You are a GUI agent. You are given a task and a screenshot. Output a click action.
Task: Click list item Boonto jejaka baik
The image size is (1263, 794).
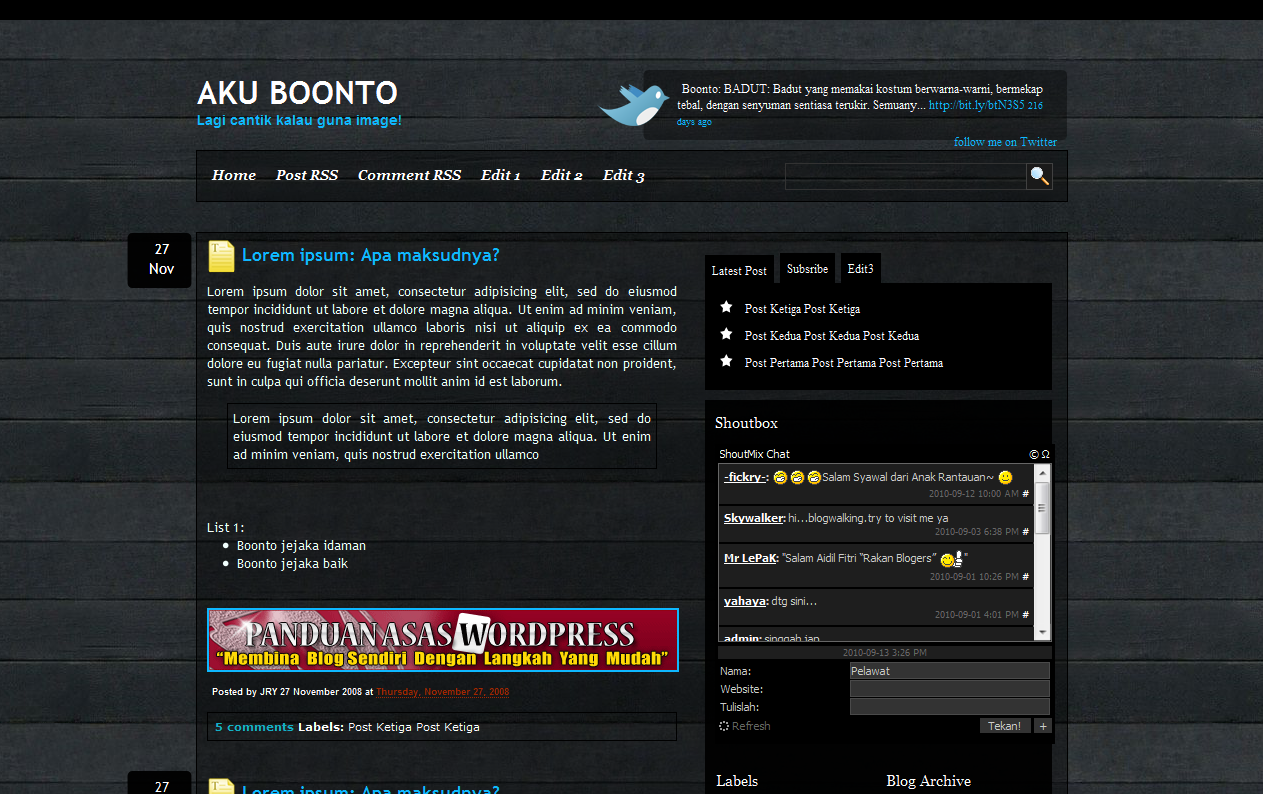(x=292, y=564)
